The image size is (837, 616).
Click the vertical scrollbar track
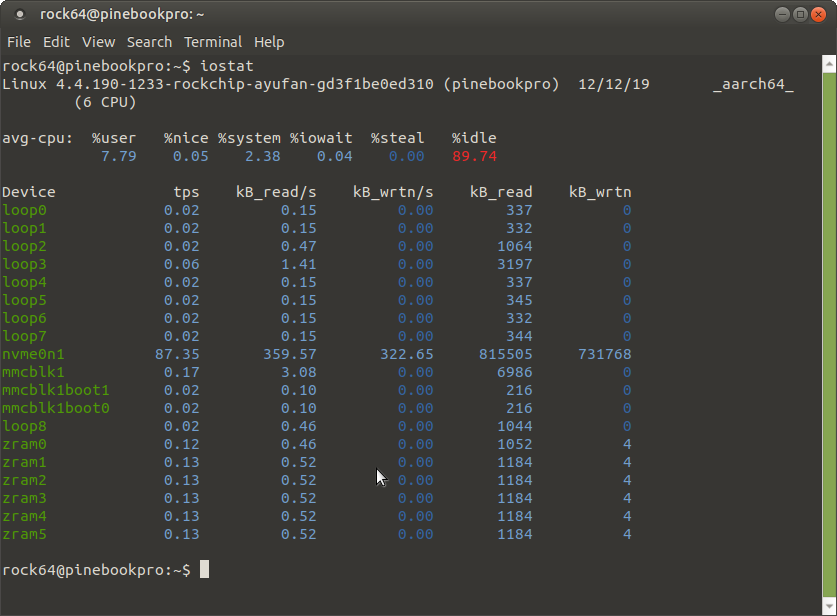click(828, 330)
